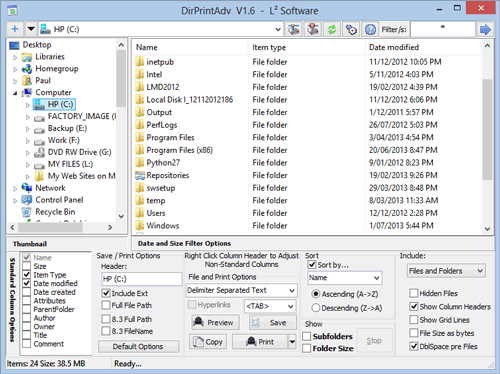The width and height of the screenshot is (500, 374).
Task: Enable the Folder Size checkbox
Action: click(307, 348)
